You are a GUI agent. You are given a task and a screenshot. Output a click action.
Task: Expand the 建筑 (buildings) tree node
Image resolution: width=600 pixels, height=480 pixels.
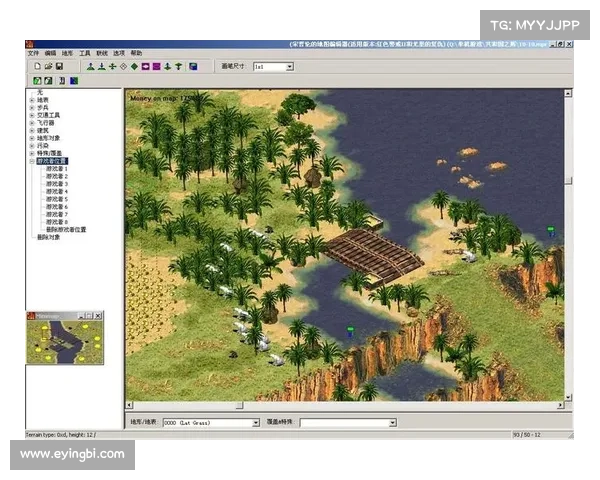coord(32,131)
